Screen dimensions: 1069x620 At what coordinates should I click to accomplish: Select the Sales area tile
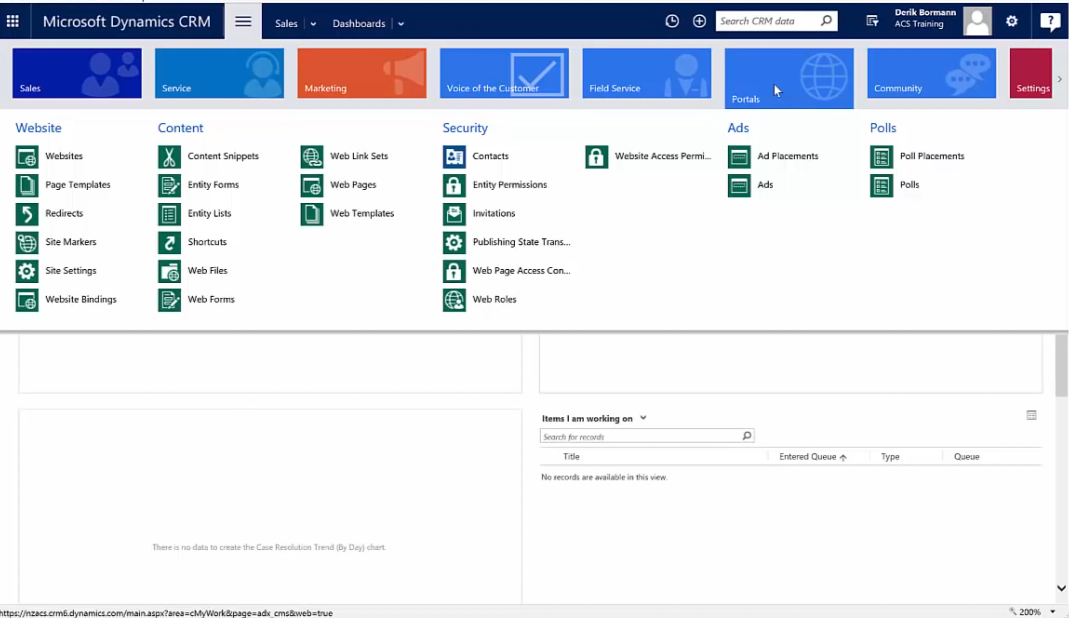(x=77, y=73)
